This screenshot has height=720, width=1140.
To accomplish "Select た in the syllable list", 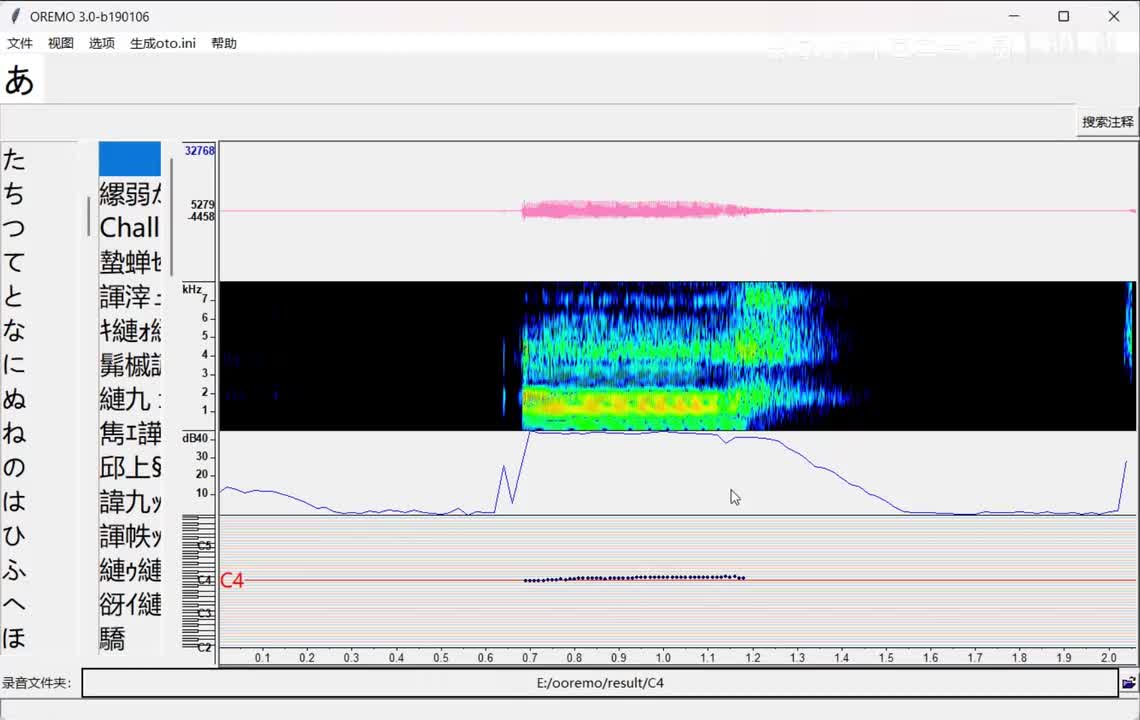I will pos(14,159).
